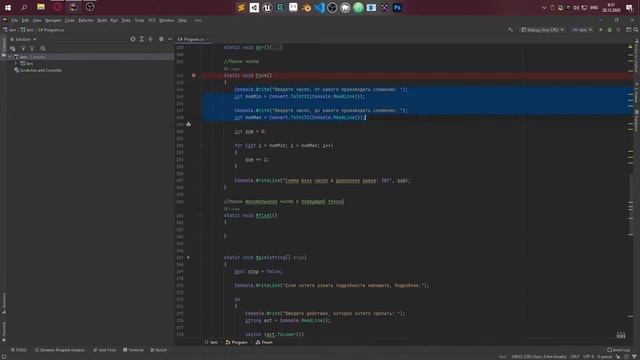Open the VCS menu
Image resolution: width=640 pixels, height=360 pixels.
tap(152, 20)
